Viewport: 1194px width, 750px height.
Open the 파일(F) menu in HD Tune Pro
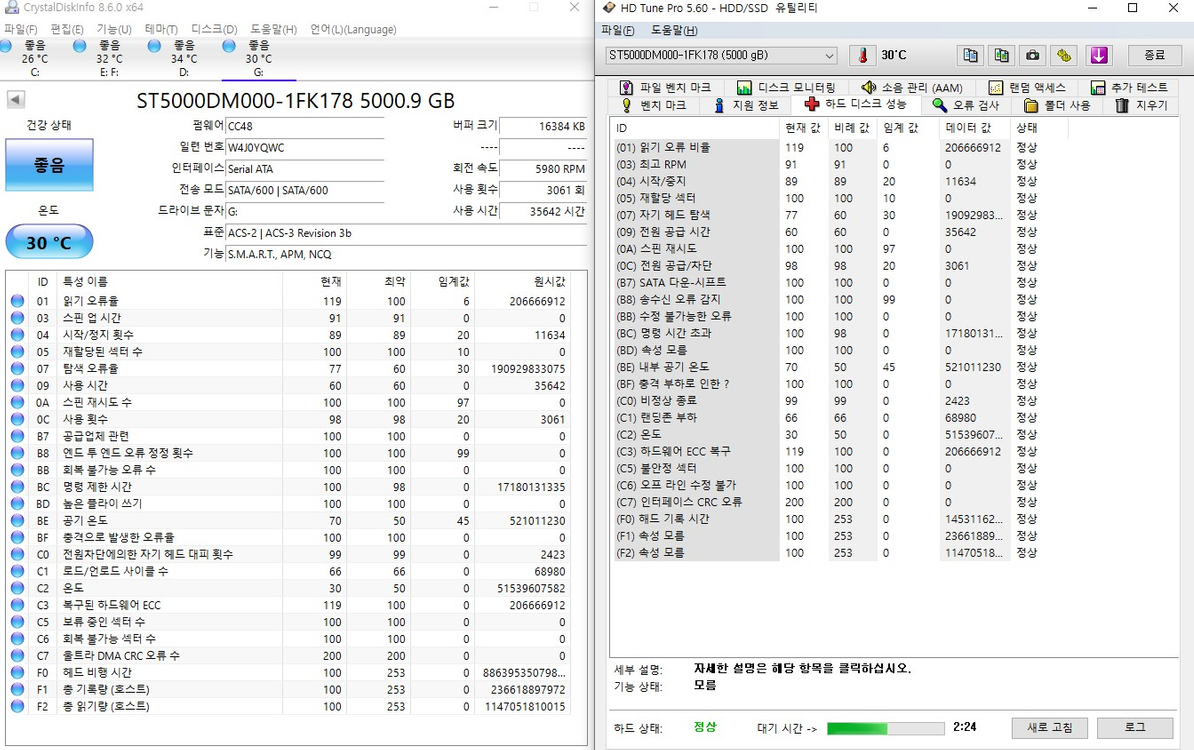point(618,29)
